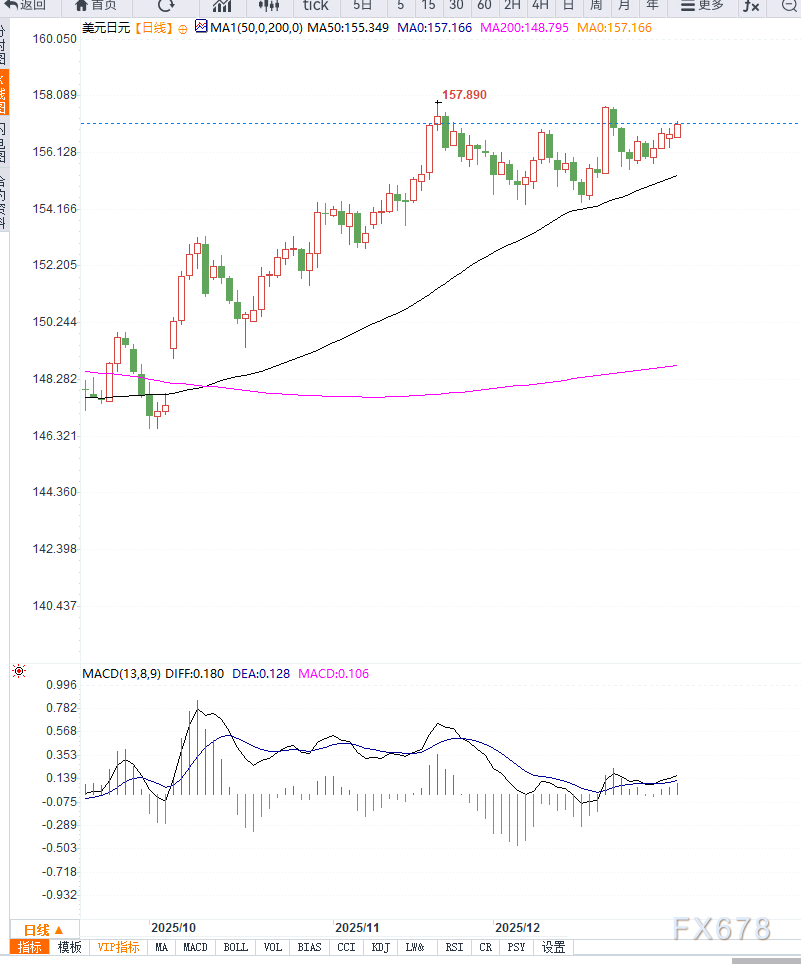Open the 设置 settings tab

click(x=553, y=947)
